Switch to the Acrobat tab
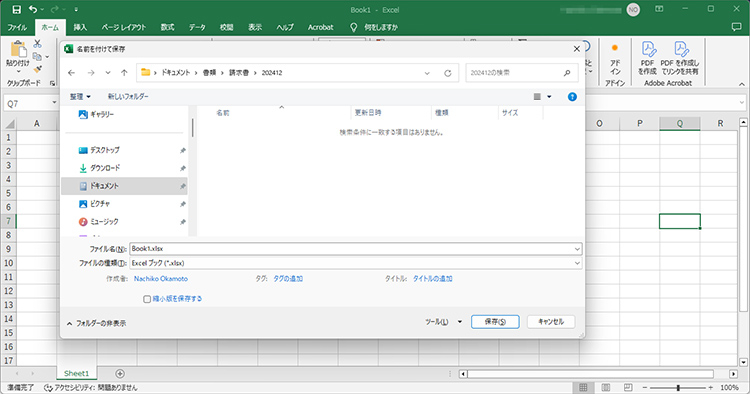The image size is (750, 394). [320, 27]
